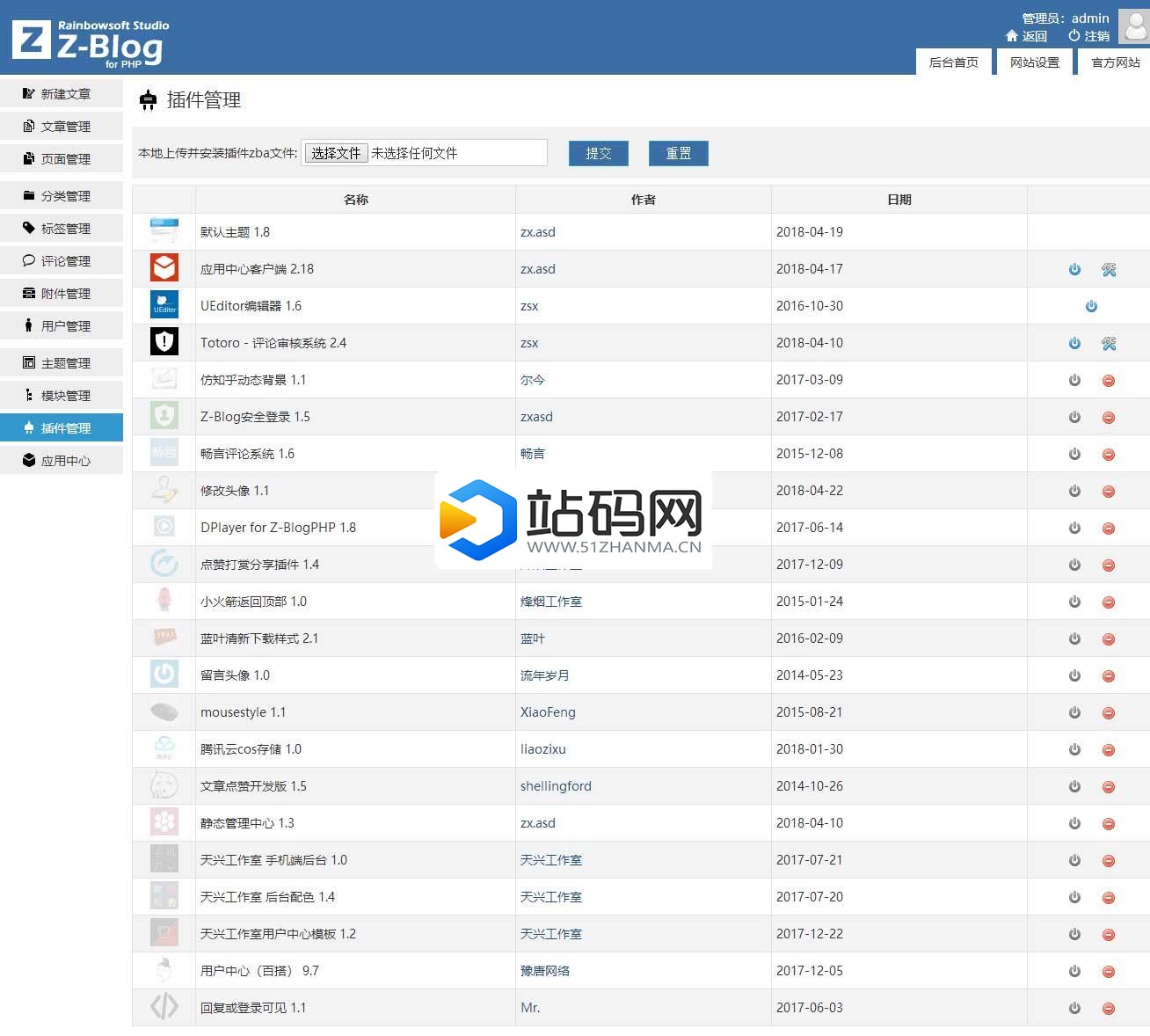The image size is (1150, 1036).
Task: Select 用户管理 sidebar item
Action: 62,326
